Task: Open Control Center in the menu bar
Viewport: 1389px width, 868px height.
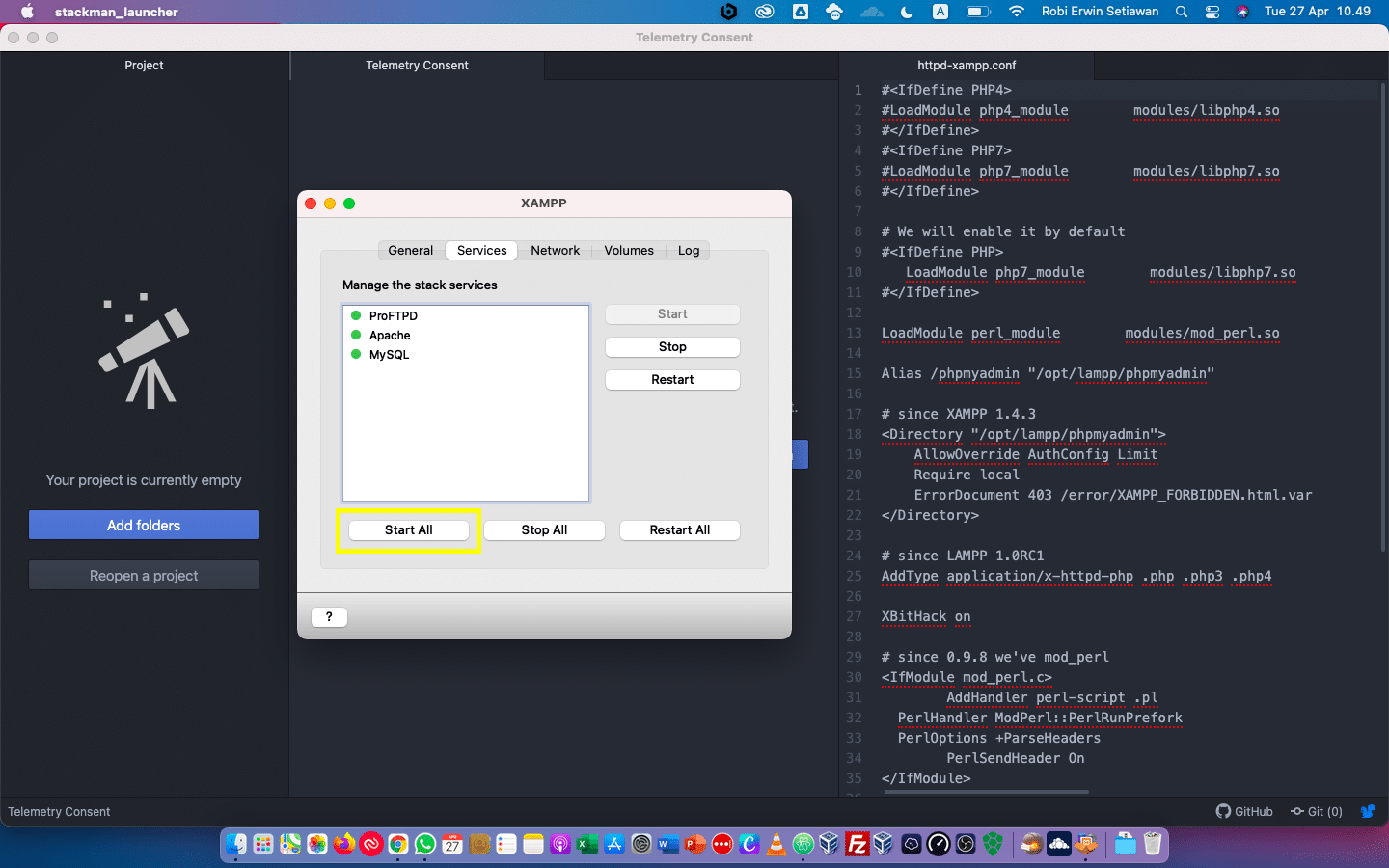Action: (1212, 12)
